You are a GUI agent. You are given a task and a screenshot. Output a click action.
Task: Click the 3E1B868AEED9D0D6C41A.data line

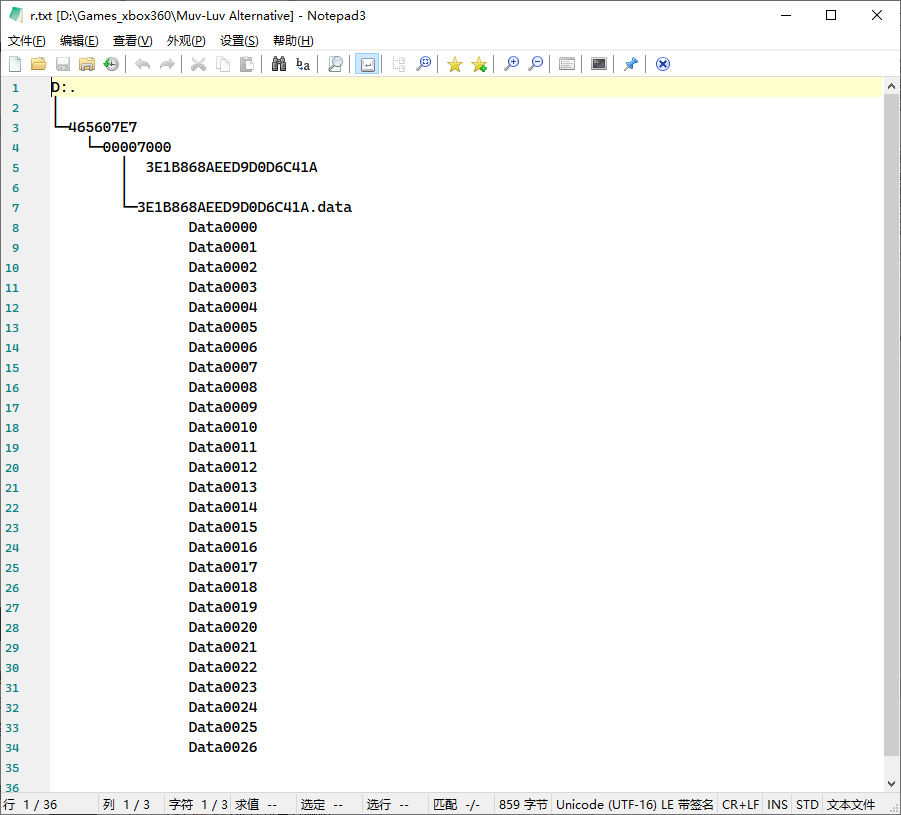pyautogui.click(x=244, y=207)
